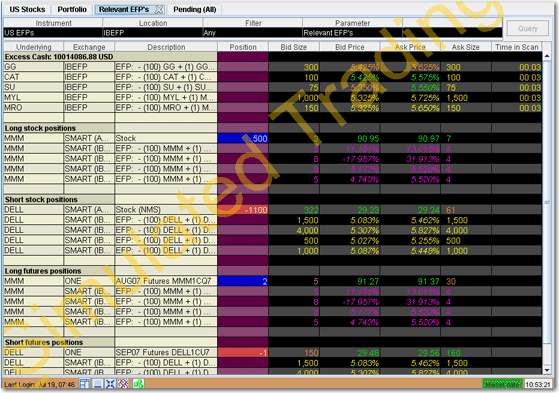Click the minimize-to-bar icon in status bar
Screen dimensions: 559x393
point(97,384)
